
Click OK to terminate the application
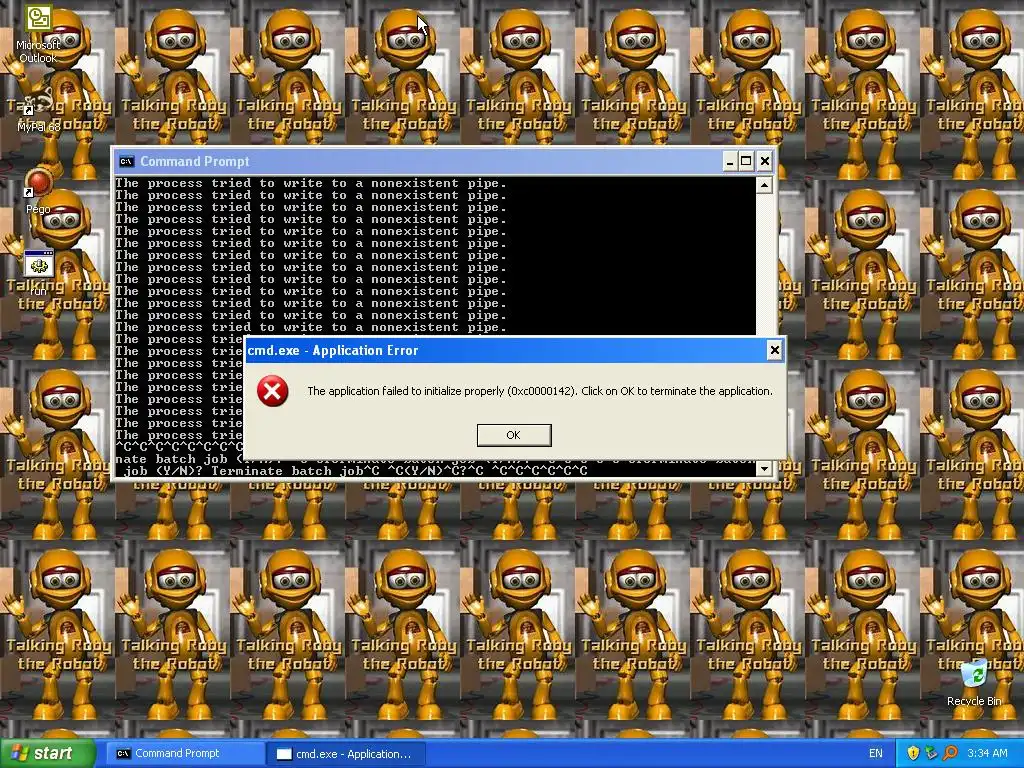[514, 435]
